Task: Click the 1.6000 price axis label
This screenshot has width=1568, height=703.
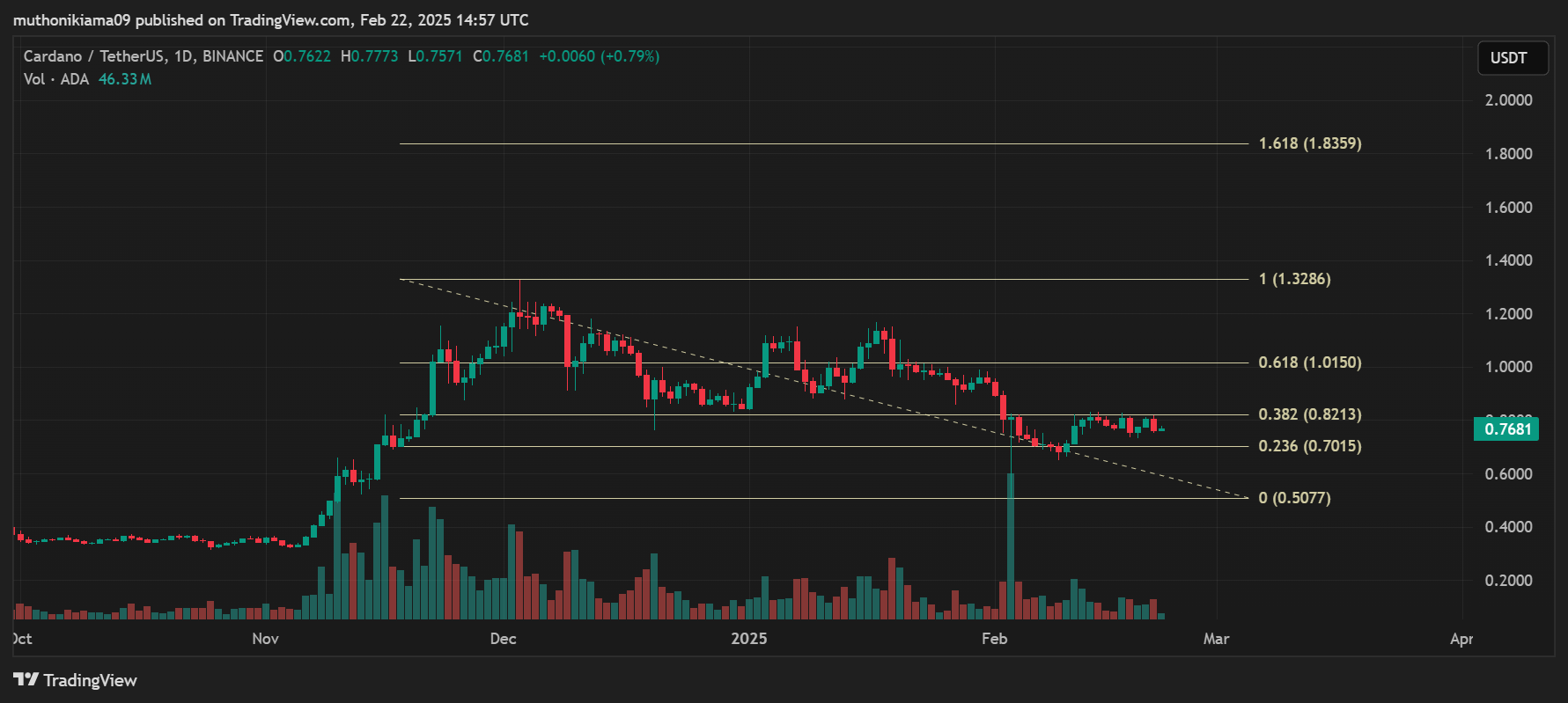Action: 1509,208
